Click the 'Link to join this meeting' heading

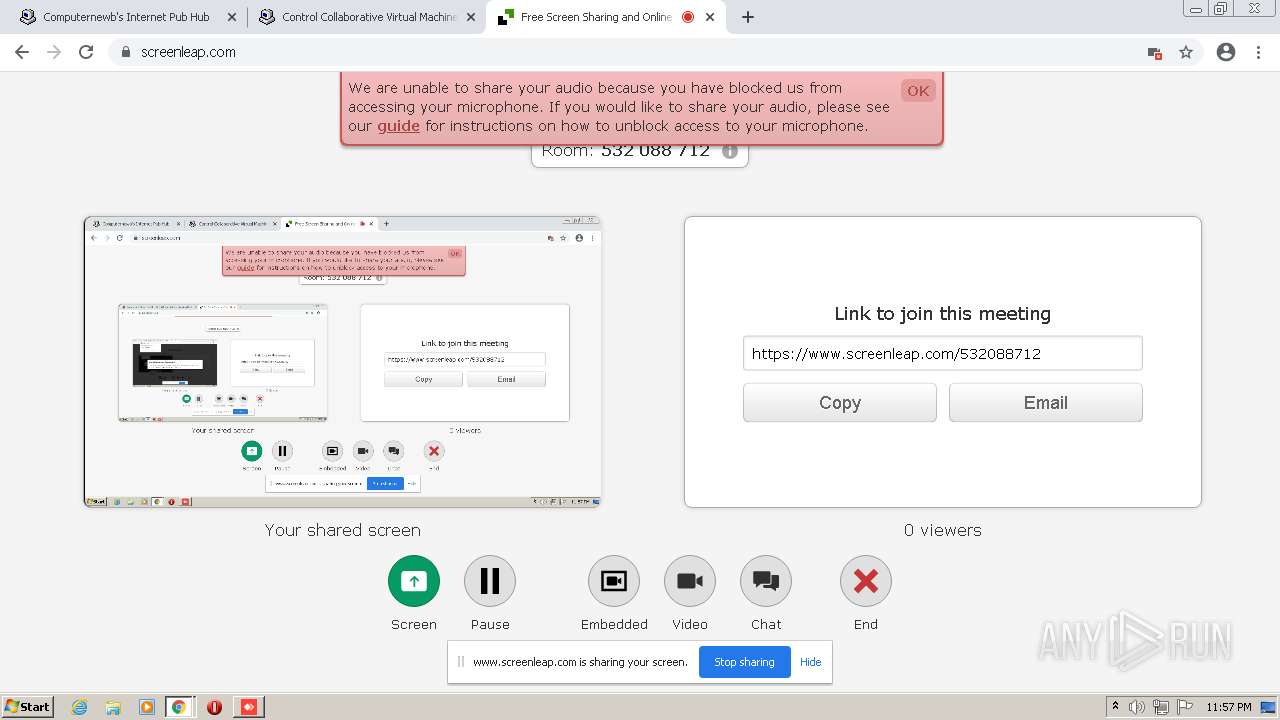click(x=943, y=313)
